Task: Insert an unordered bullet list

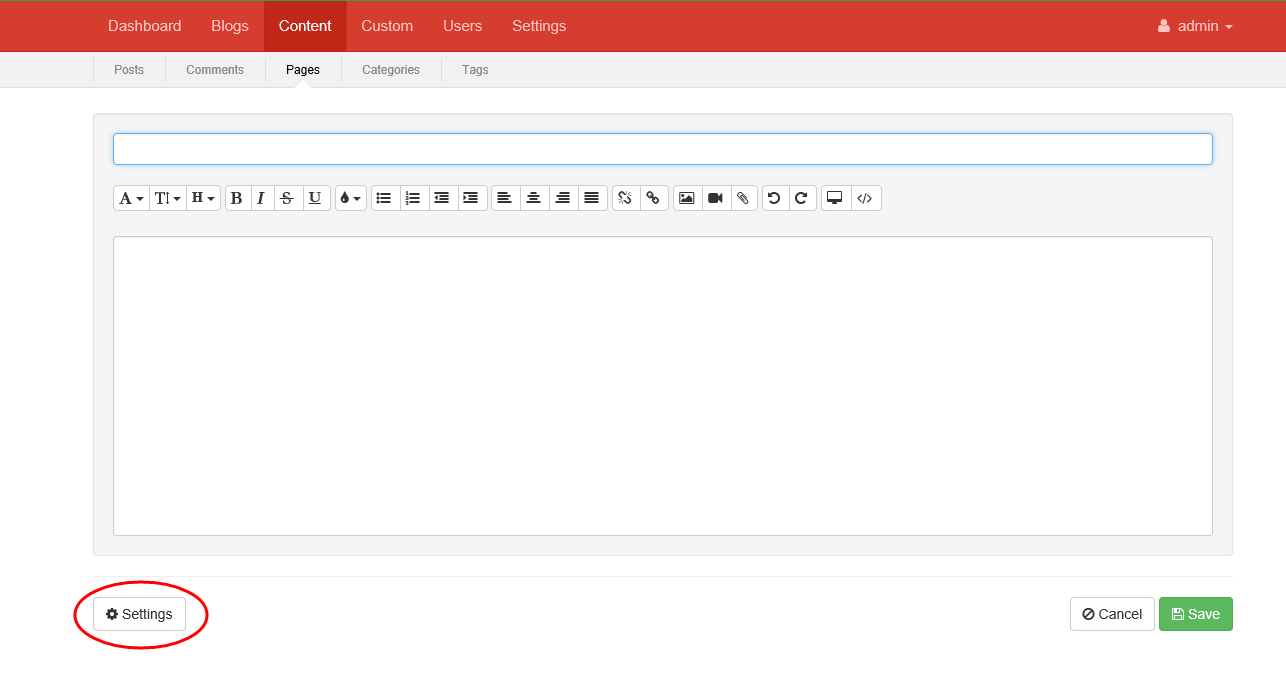Action: (384, 198)
